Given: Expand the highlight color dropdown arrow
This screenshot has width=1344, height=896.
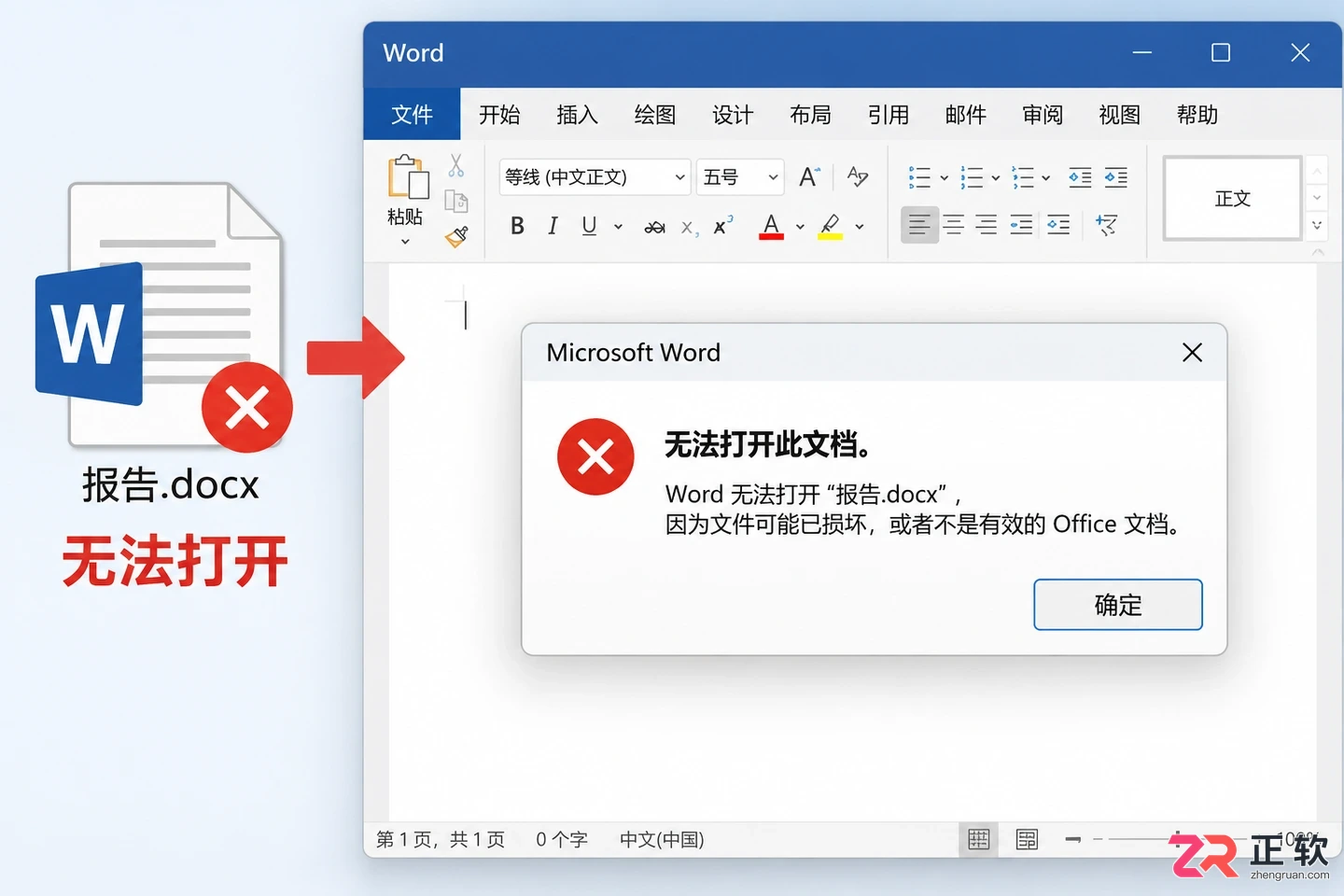Looking at the screenshot, I should coord(860,227).
